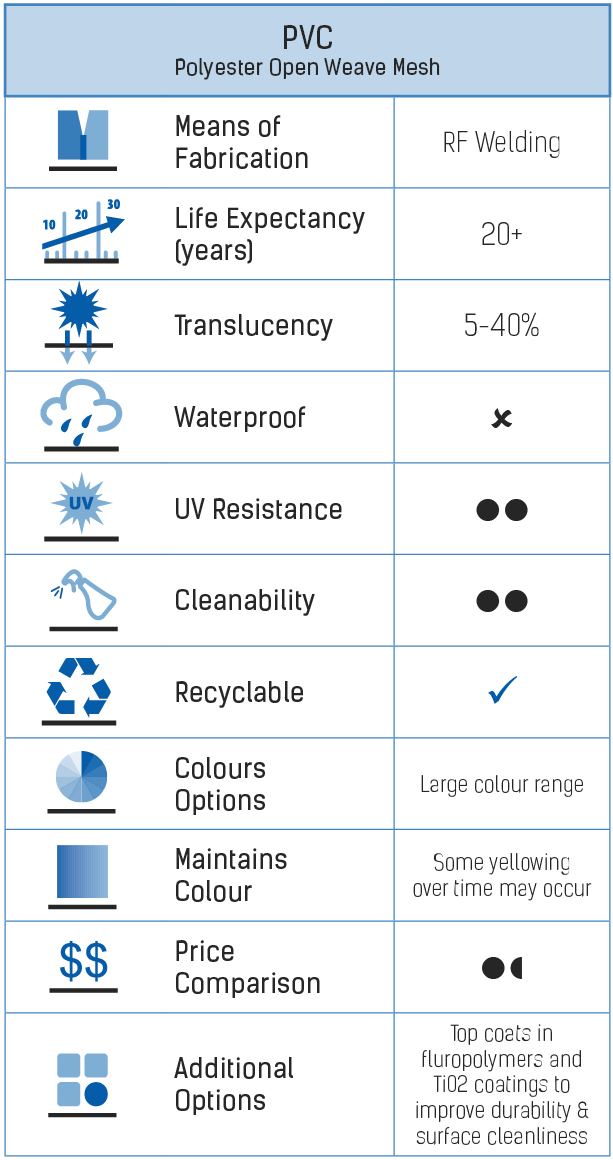
Task: Click the Cleanability two-dot rating
Action: (x=502, y=601)
